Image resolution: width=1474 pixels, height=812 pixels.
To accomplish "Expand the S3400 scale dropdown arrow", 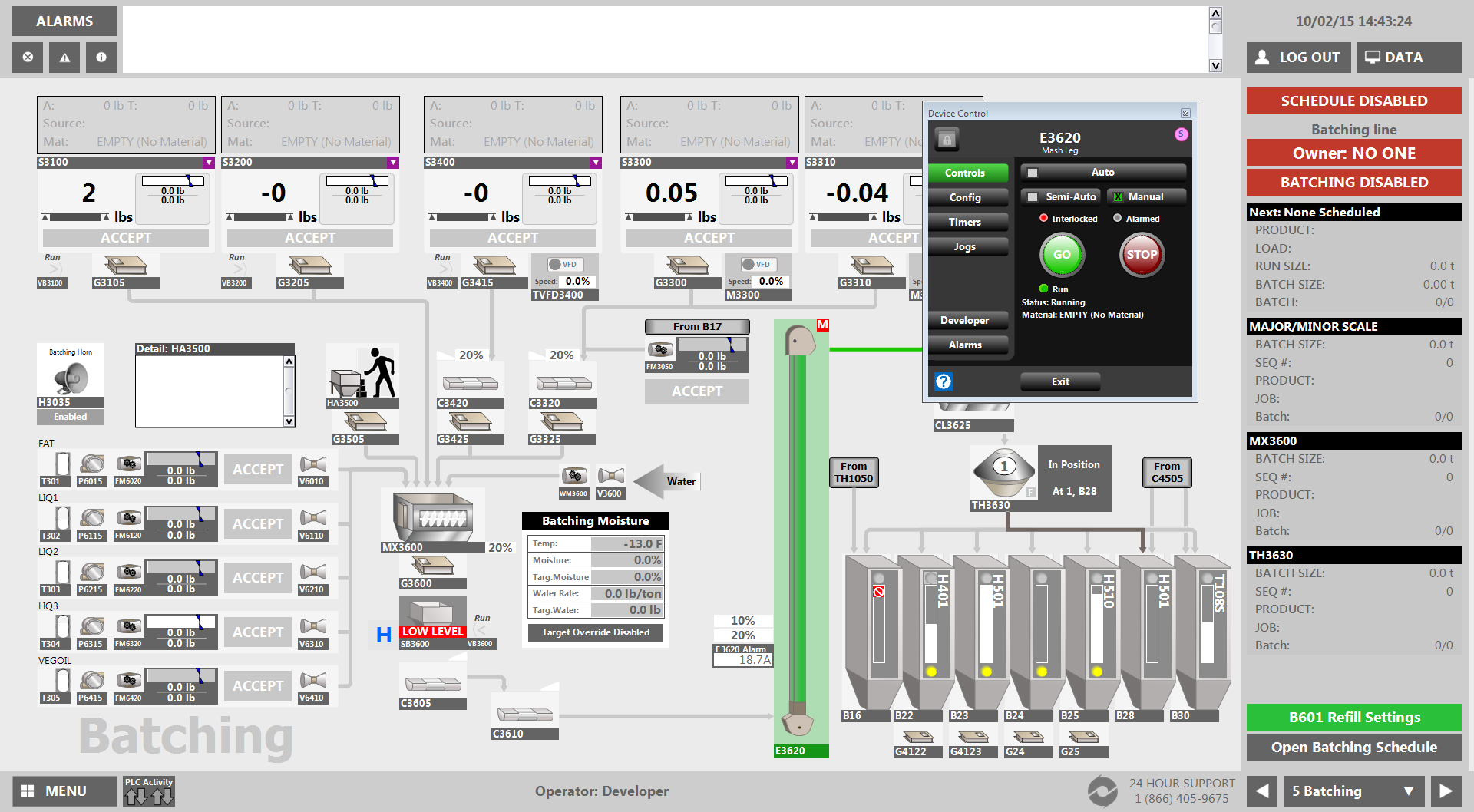I will [596, 163].
